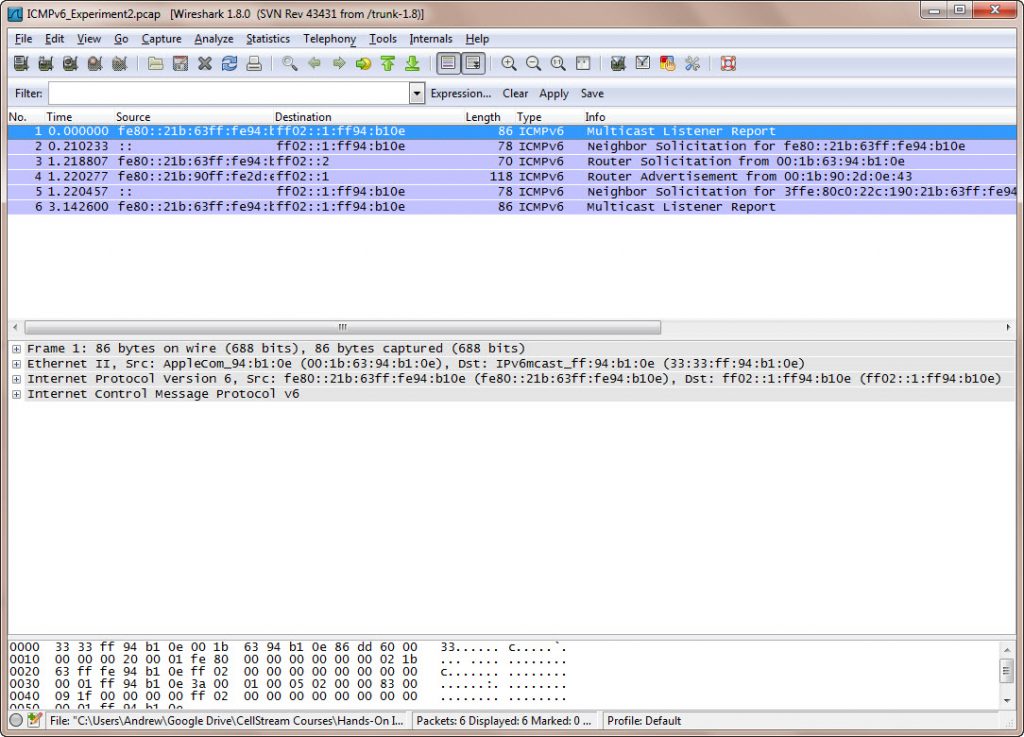
Task: Open the Analyze menu
Action: pos(213,39)
